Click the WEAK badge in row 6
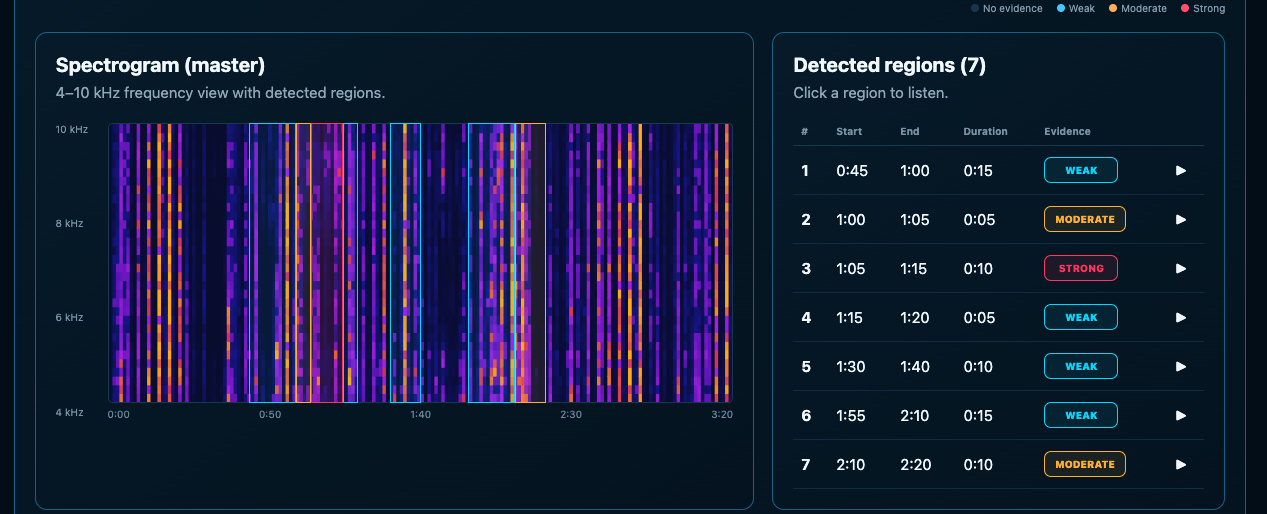 coord(1081,415)
